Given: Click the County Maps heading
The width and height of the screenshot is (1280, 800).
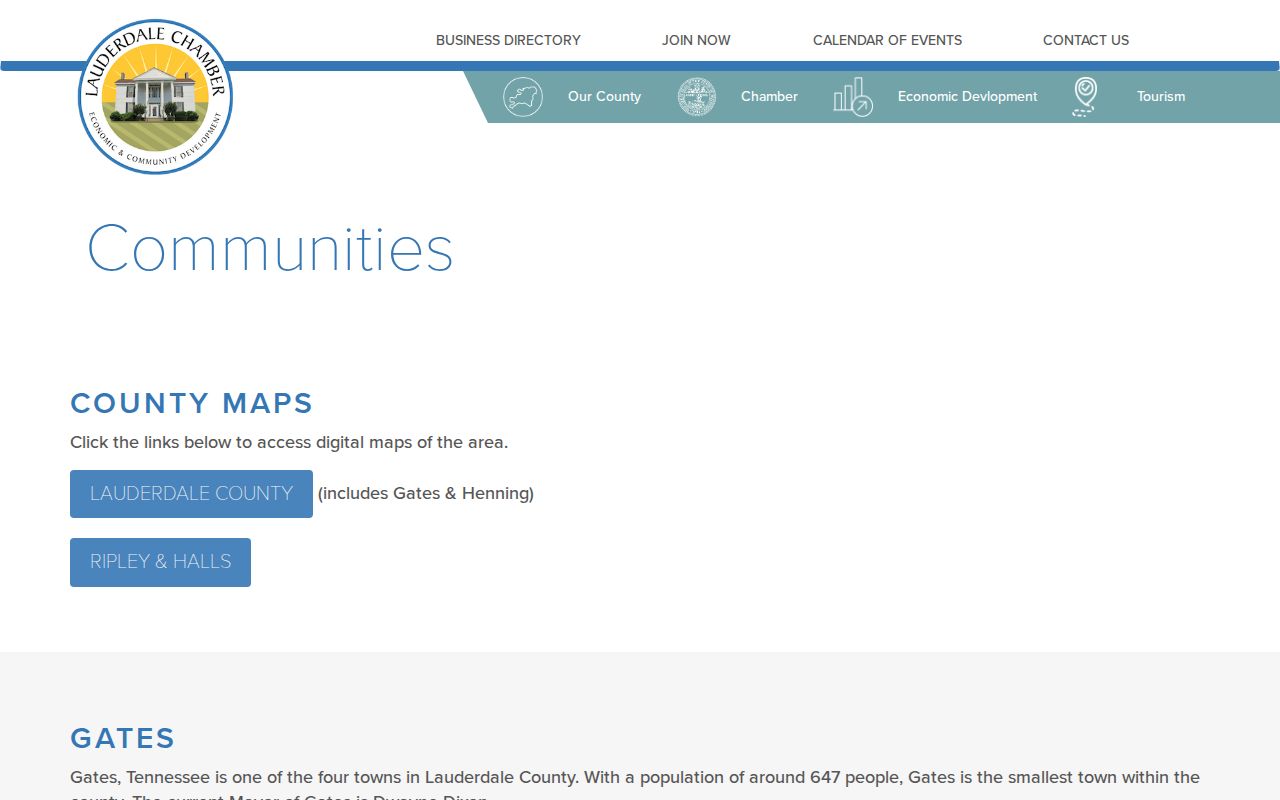Looking at the screenshot, I should [192, 403].
